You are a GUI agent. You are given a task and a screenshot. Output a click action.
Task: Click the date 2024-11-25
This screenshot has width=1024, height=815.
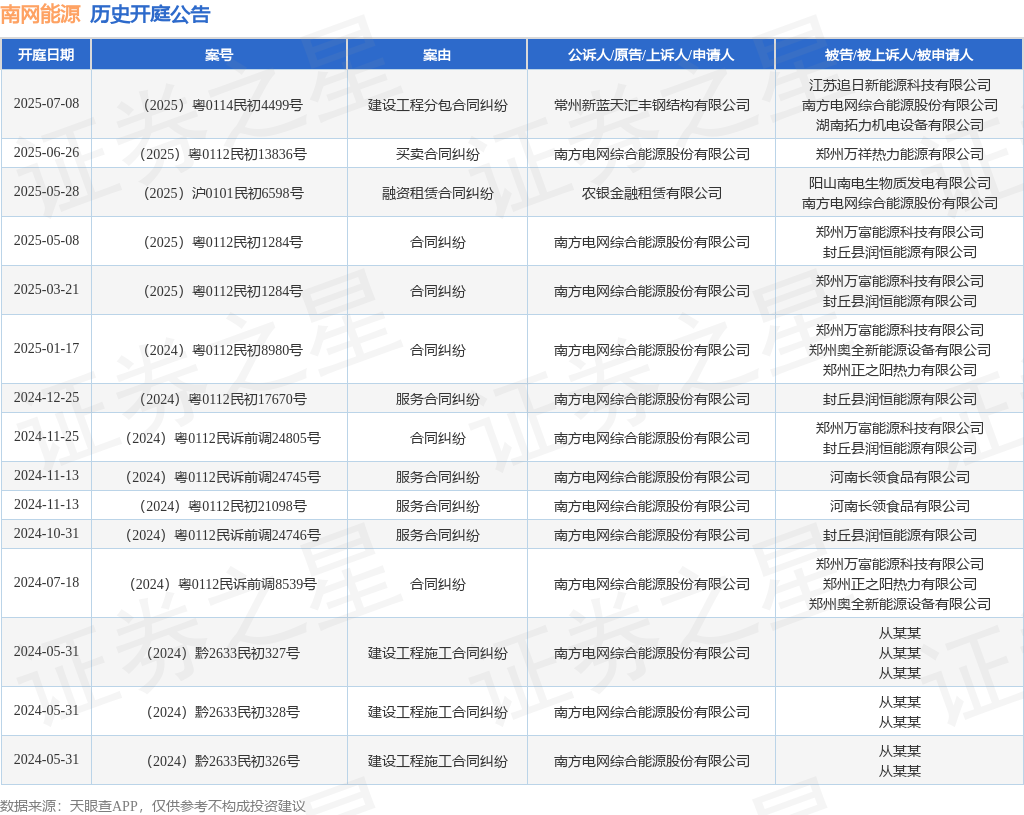click(46, 436)
